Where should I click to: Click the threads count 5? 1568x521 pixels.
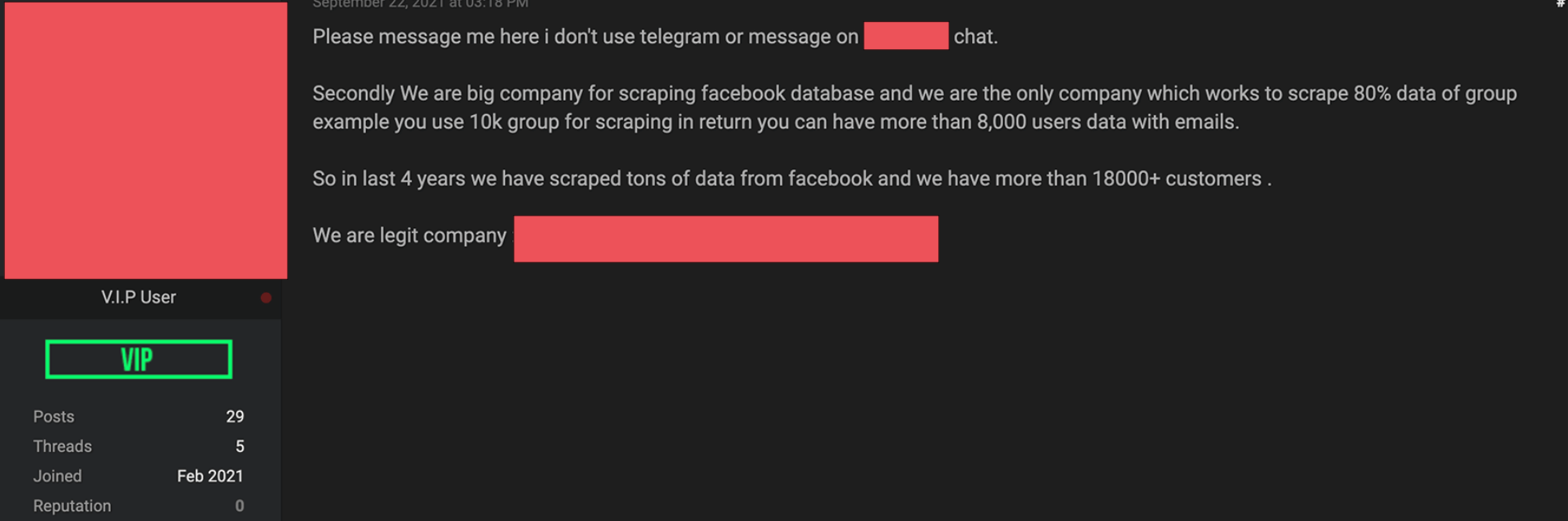tap(240, 446)
